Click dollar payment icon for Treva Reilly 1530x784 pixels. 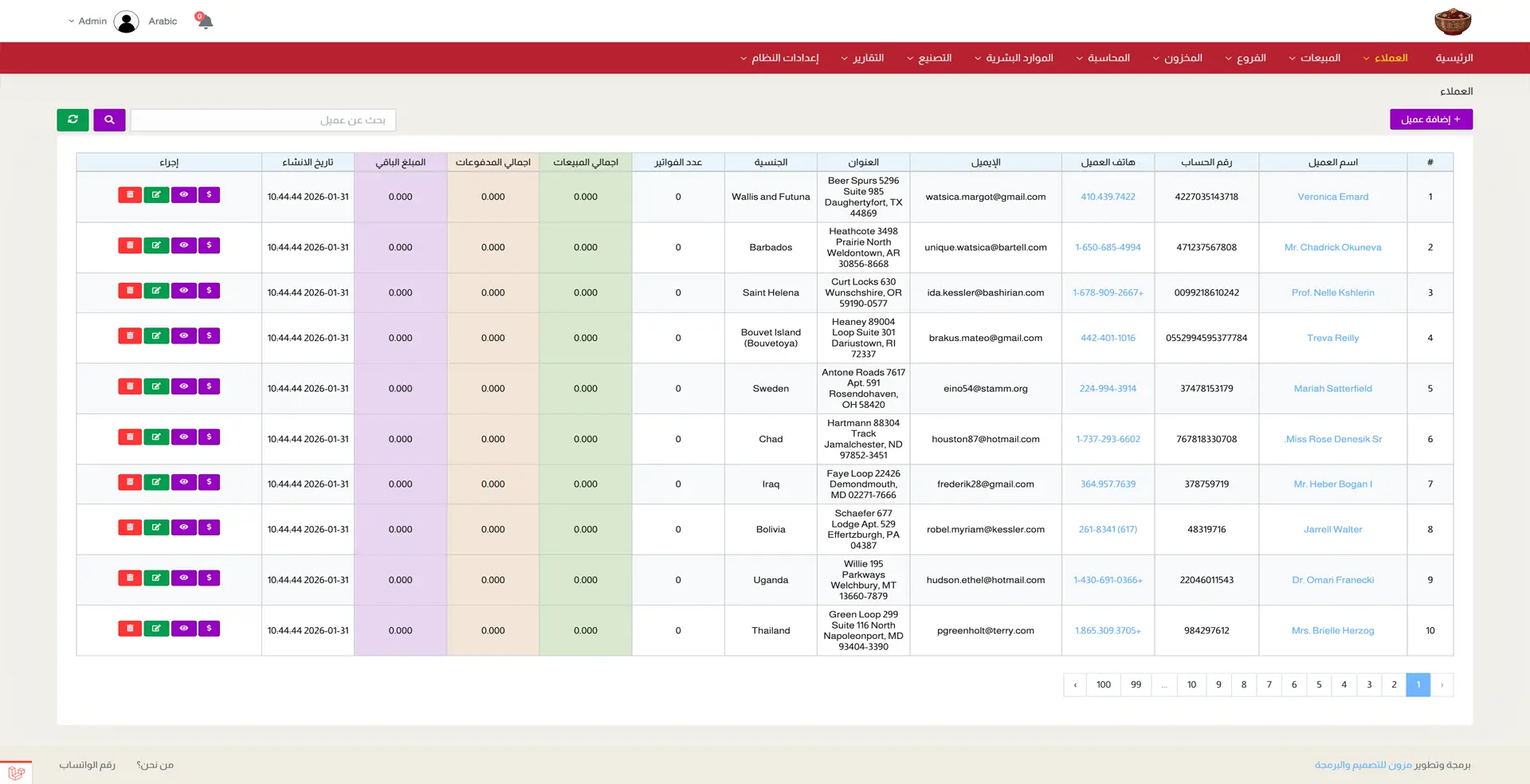[209, 336]
